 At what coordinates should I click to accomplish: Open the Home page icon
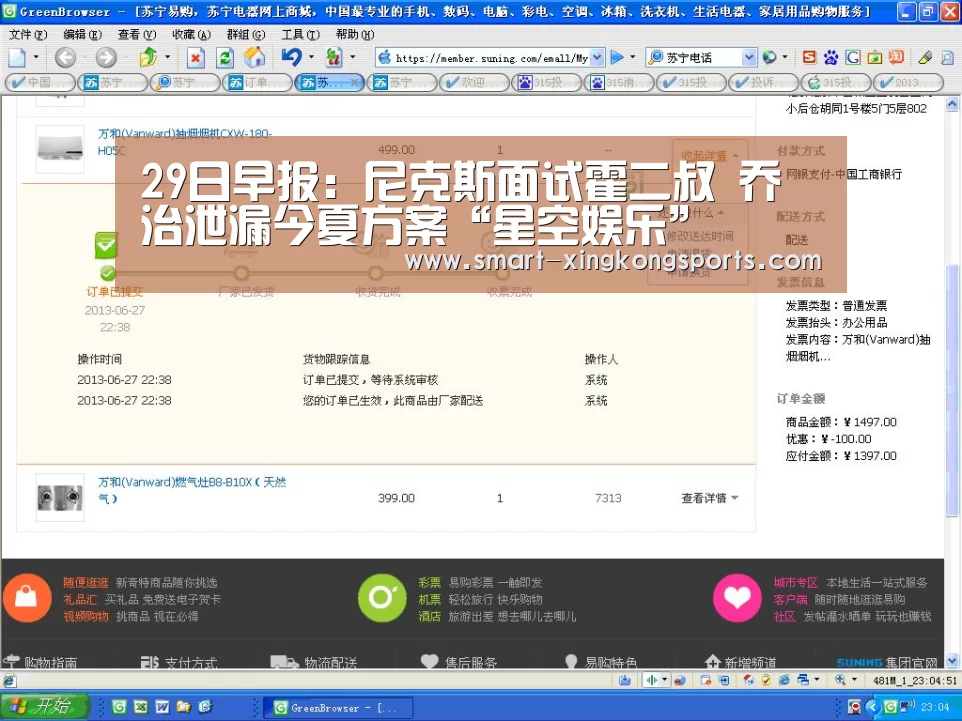[254, 58]
